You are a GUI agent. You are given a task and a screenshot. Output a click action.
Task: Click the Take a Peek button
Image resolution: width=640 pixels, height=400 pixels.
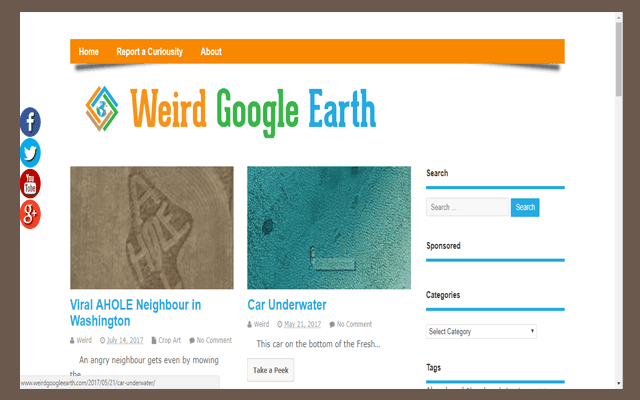(x=271, y=370)
